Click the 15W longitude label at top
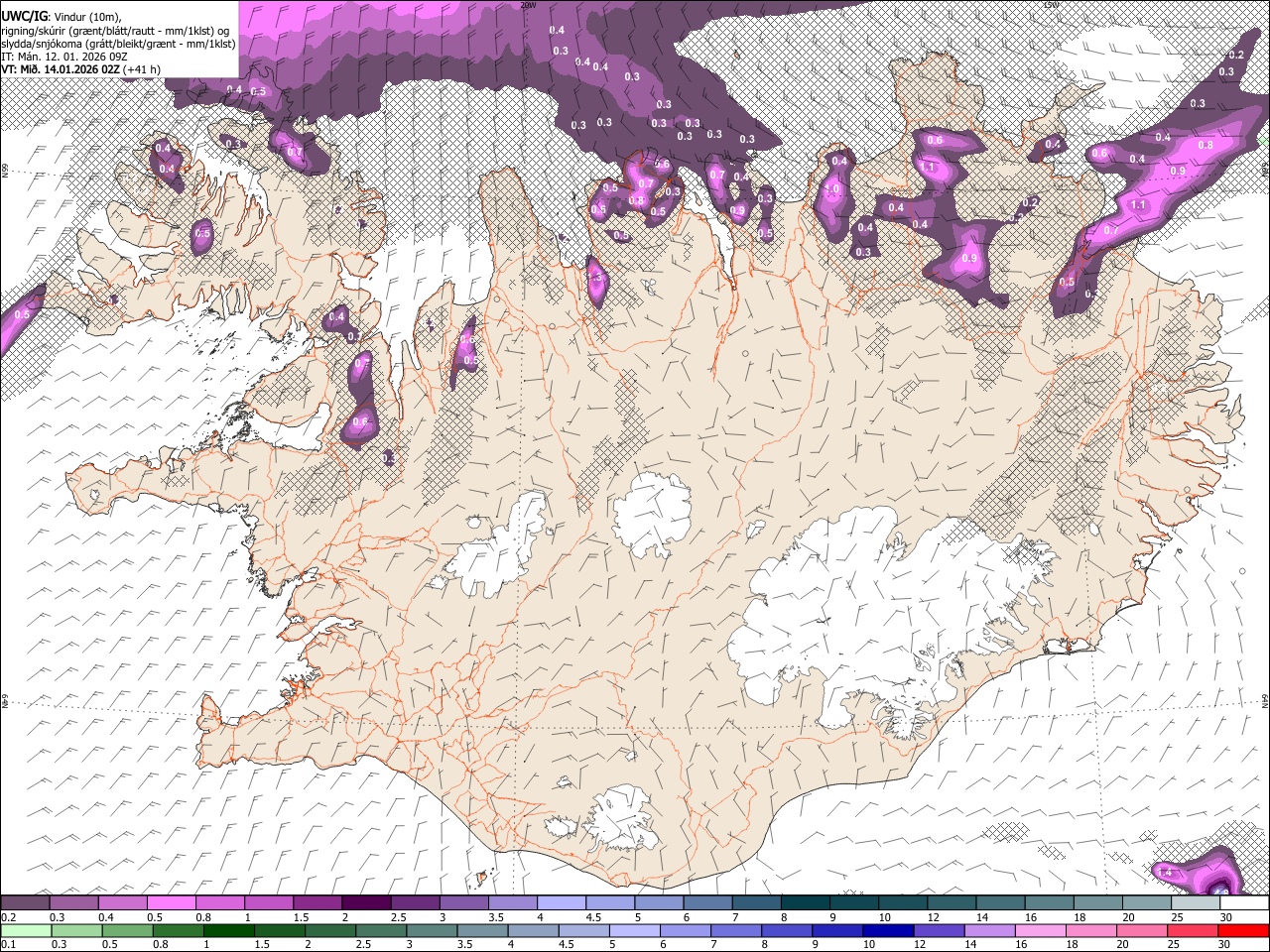Screen dimensions: 1270x952 pyautogui.click(x=1052, y=4)
